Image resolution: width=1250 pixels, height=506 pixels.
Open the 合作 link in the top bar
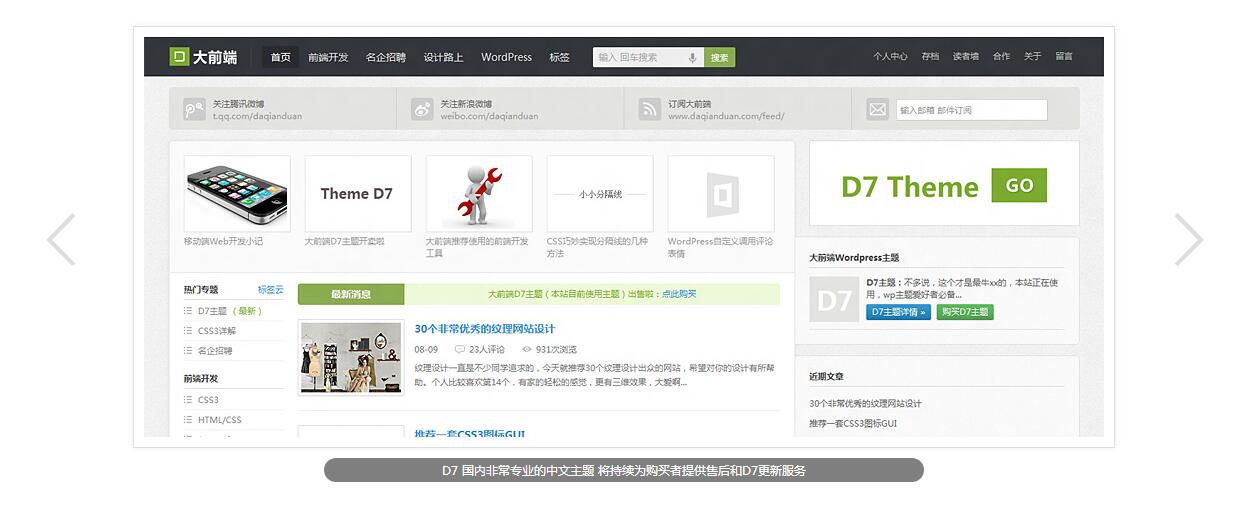[1001, 57]
